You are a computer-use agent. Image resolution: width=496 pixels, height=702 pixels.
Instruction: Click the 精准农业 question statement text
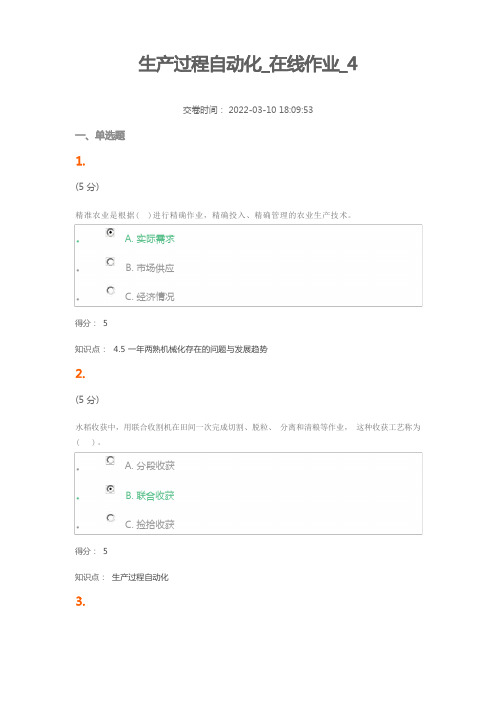pos(213,215)
